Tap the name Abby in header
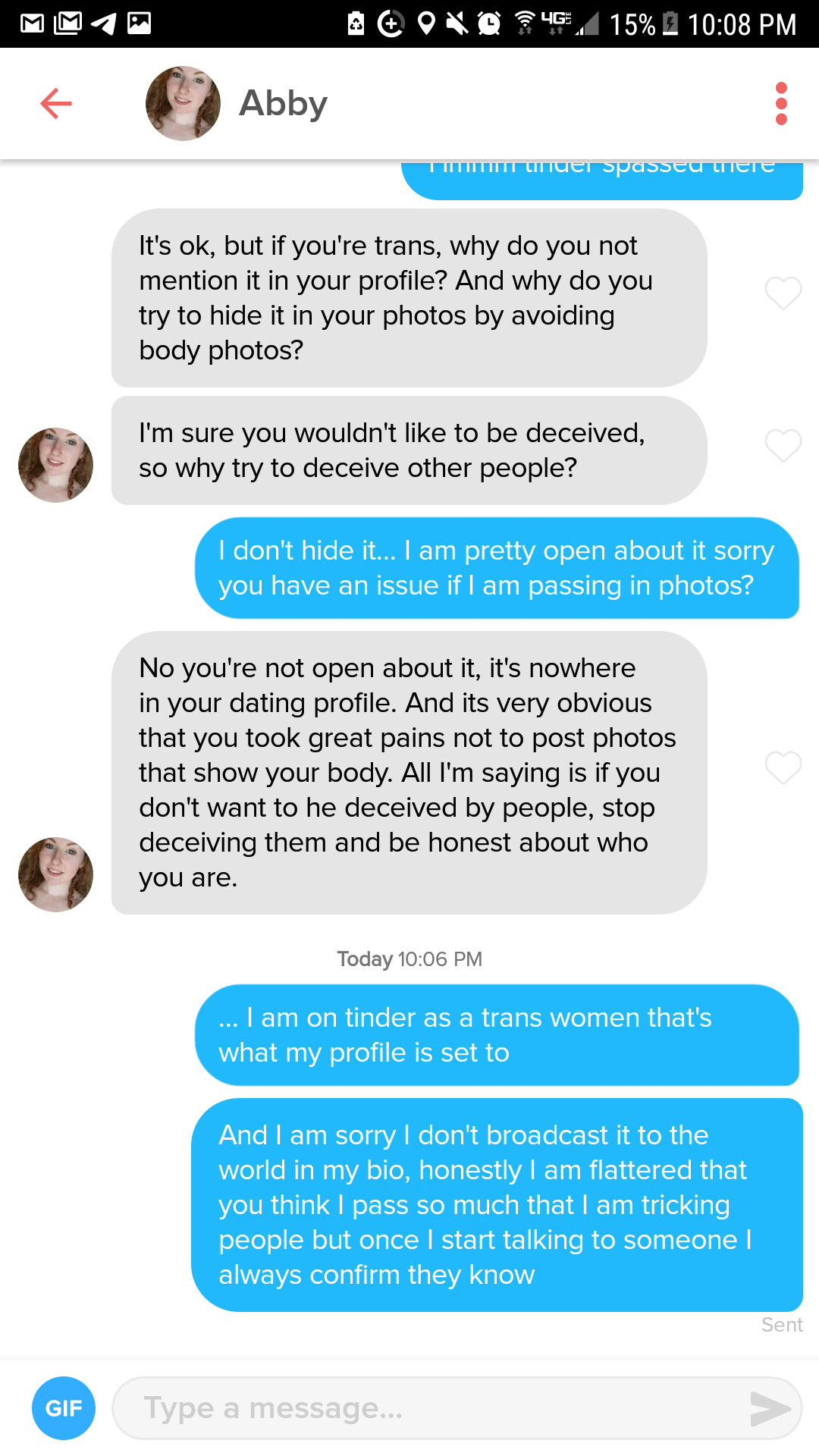819x1456 pixels. point(283,103)
